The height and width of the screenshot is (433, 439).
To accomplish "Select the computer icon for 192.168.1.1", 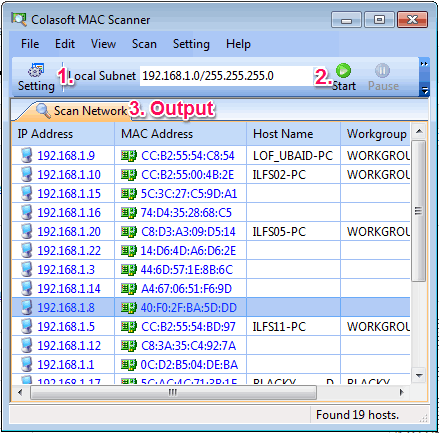I will click(26, 364).
